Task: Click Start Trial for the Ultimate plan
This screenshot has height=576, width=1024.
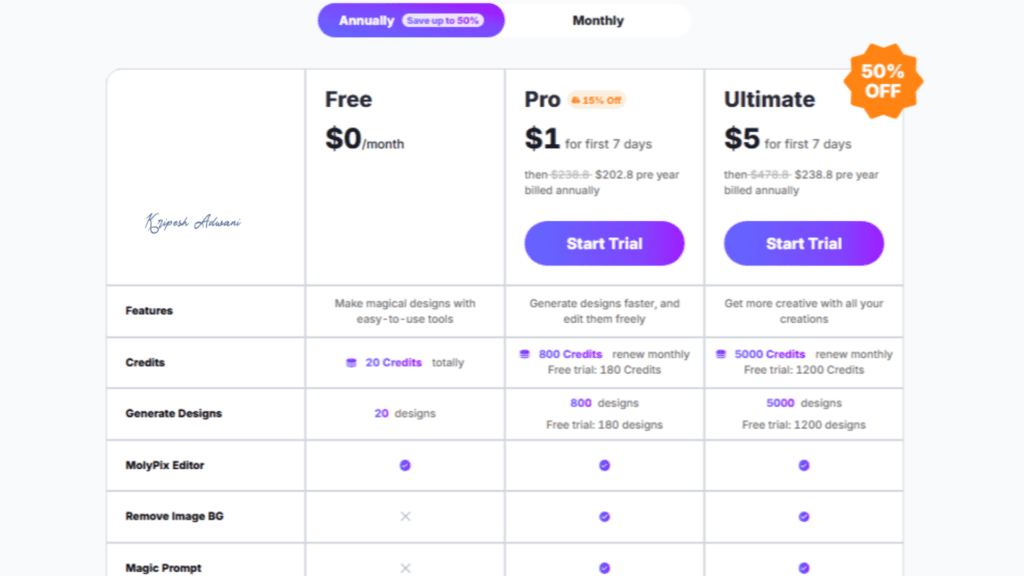Action: coord(804,243)
